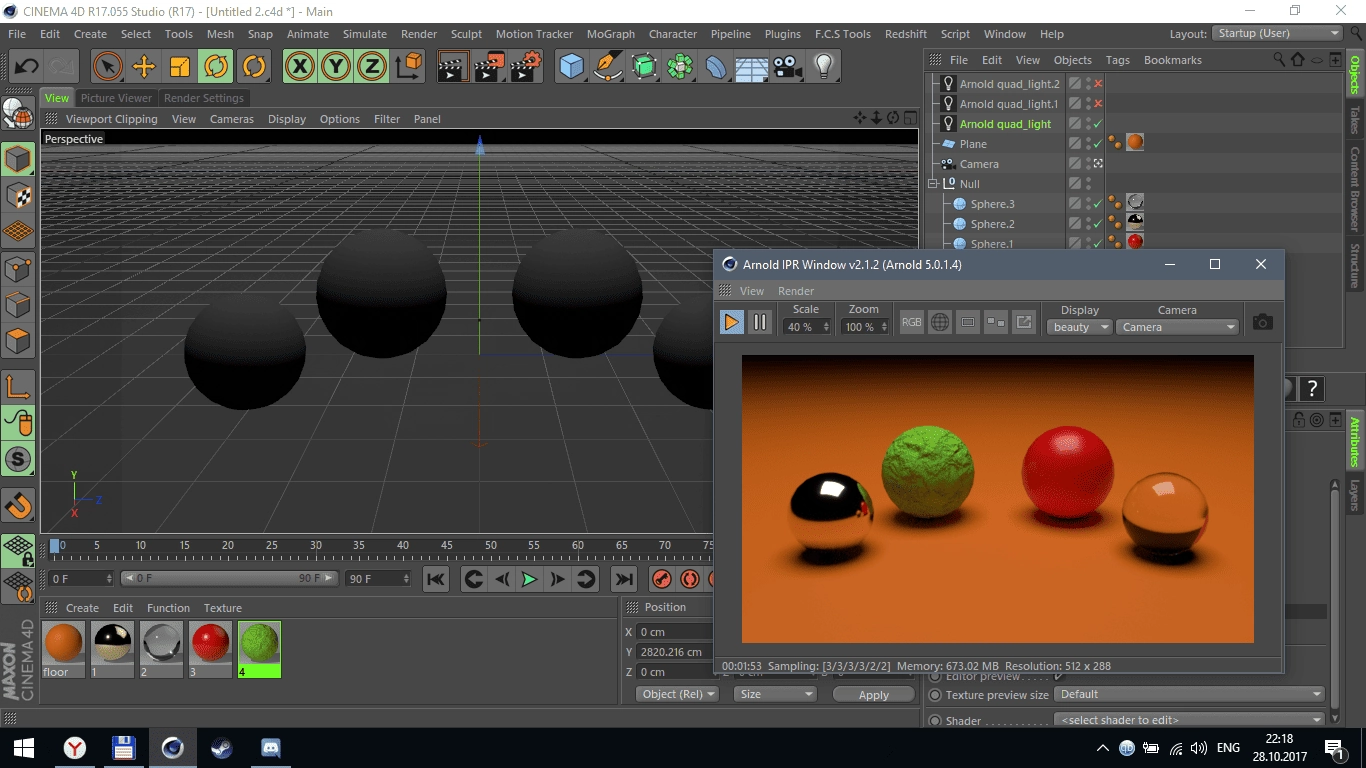The width and height of the screenshot is (1366, 768).
Task: Open the Size dropdown in coordinates
Action: (775, 694)
